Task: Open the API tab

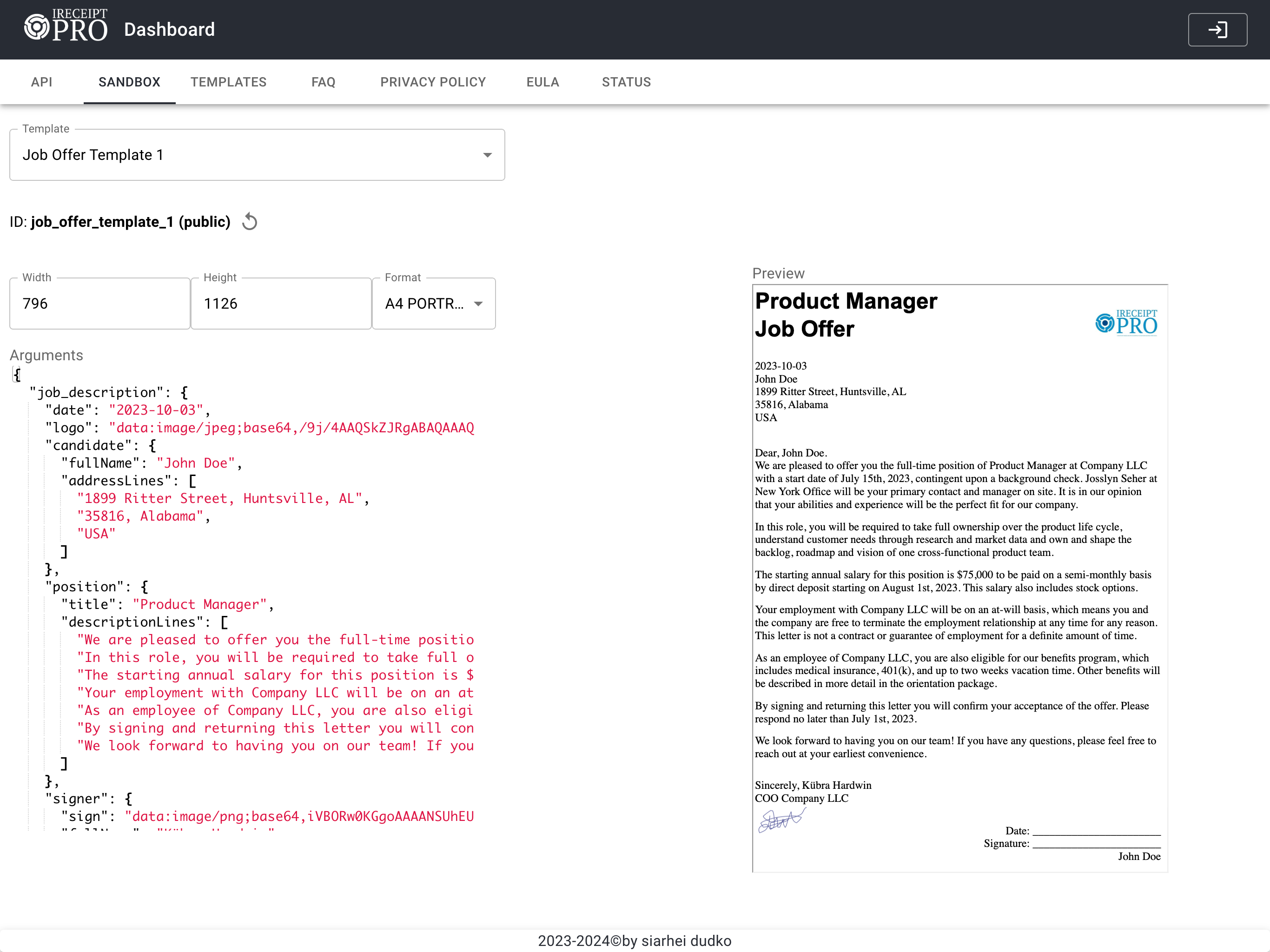Action: [x=42, y=82]
